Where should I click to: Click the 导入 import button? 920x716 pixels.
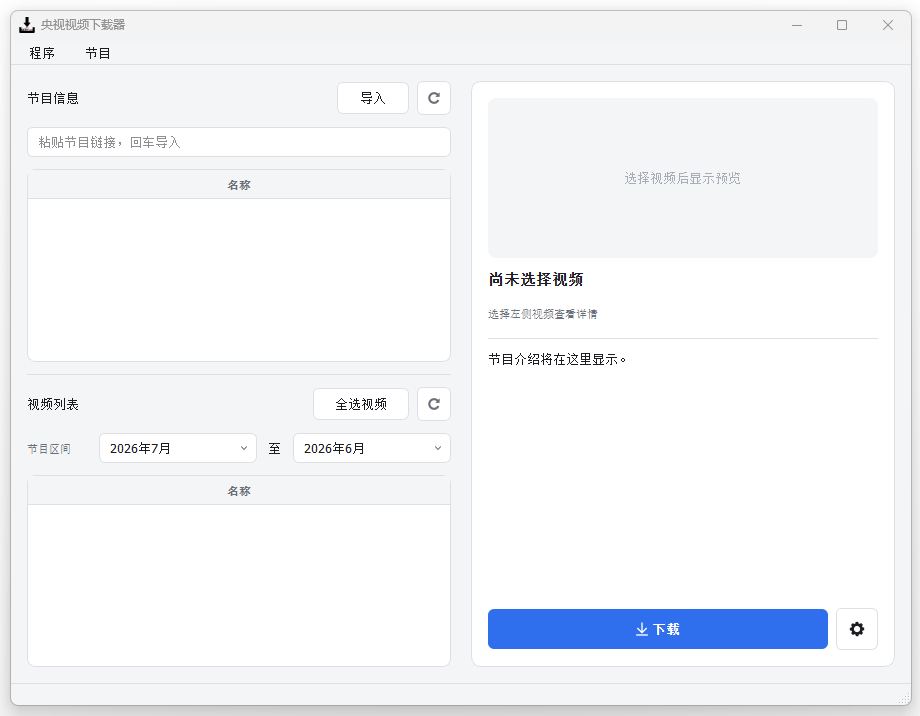[x=373, y=98]
